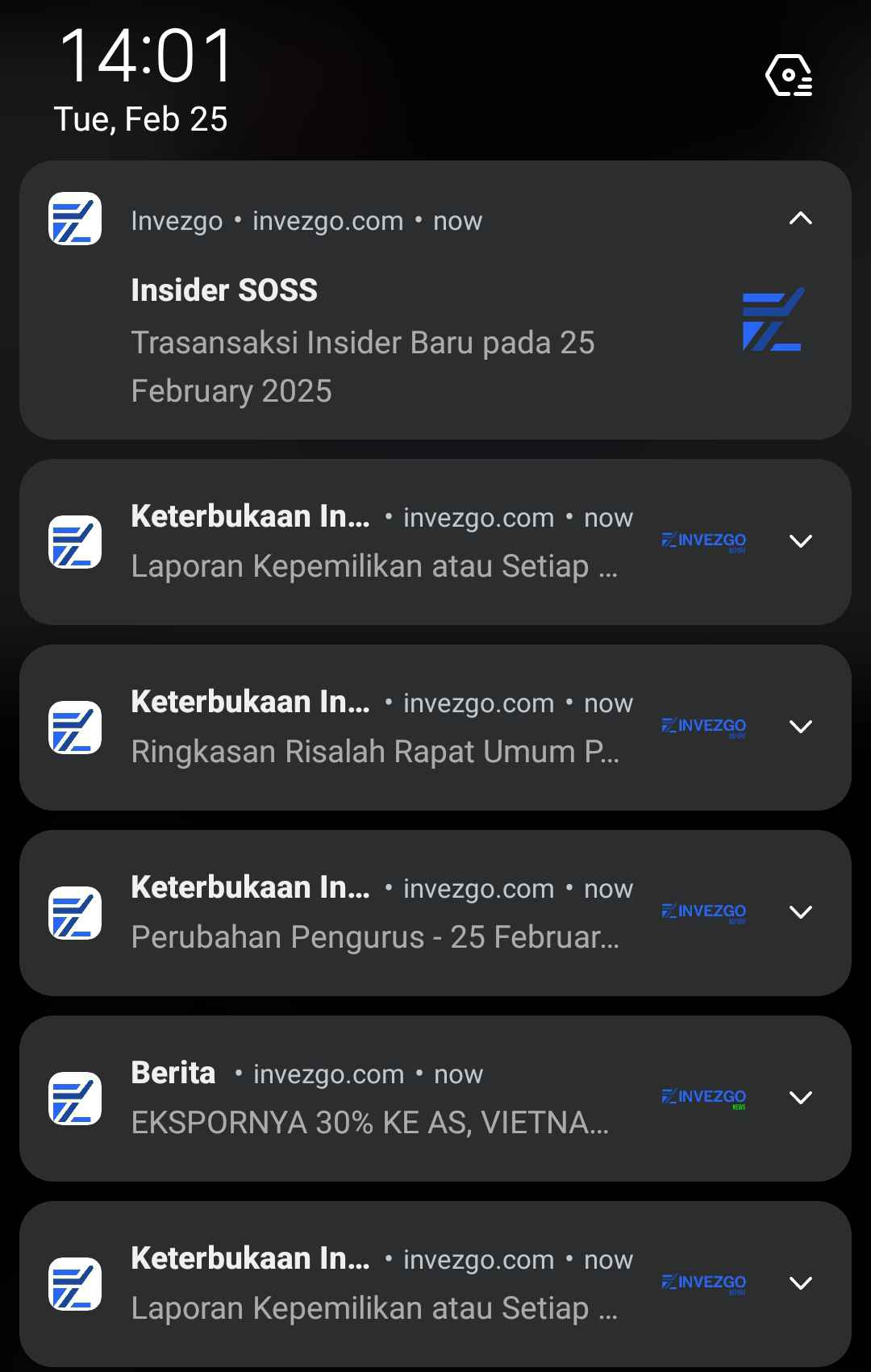Expand the Perubahan Pengurus notification
871x1372 pixels.
click(800, 912)
